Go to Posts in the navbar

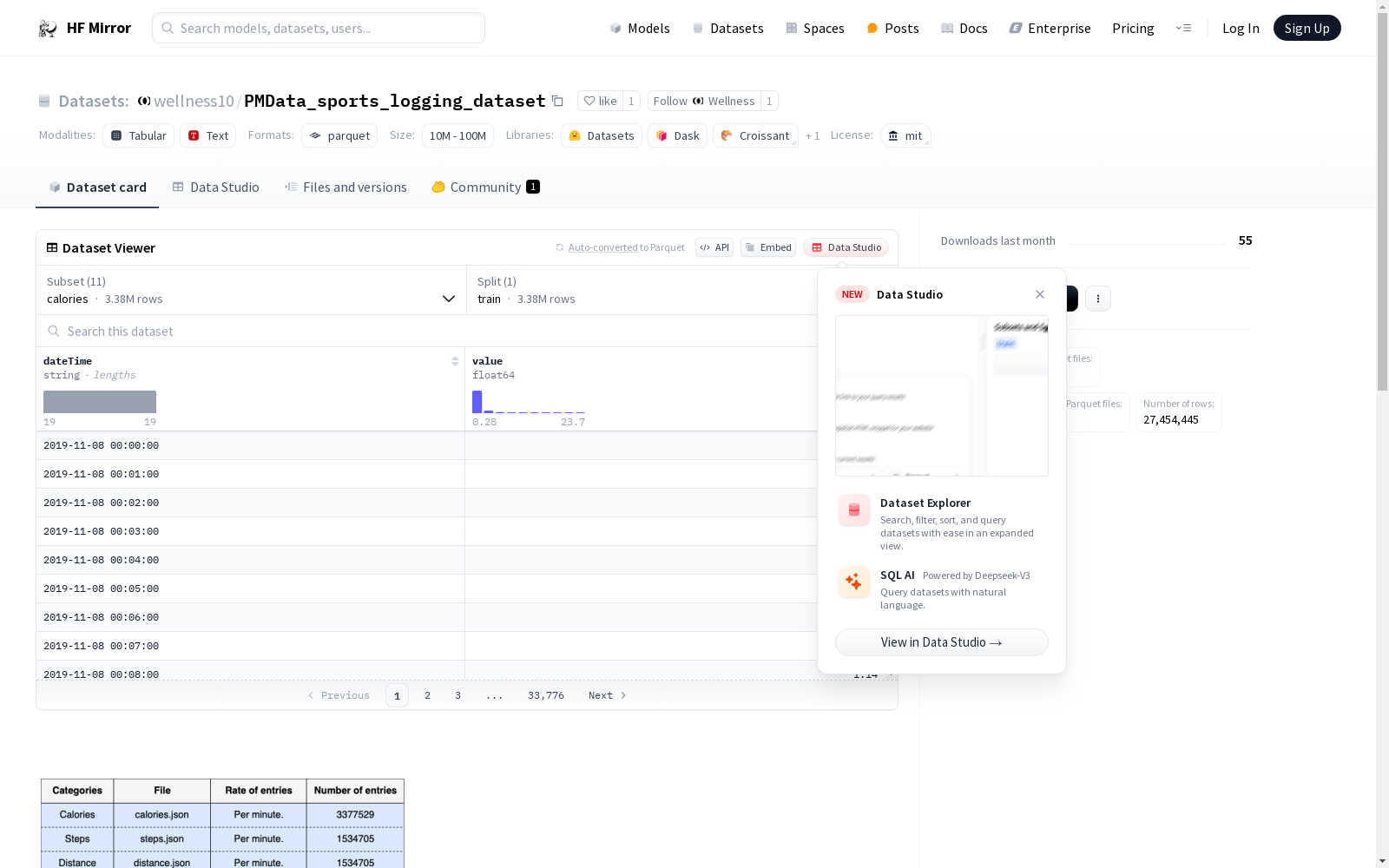point(892,29)
